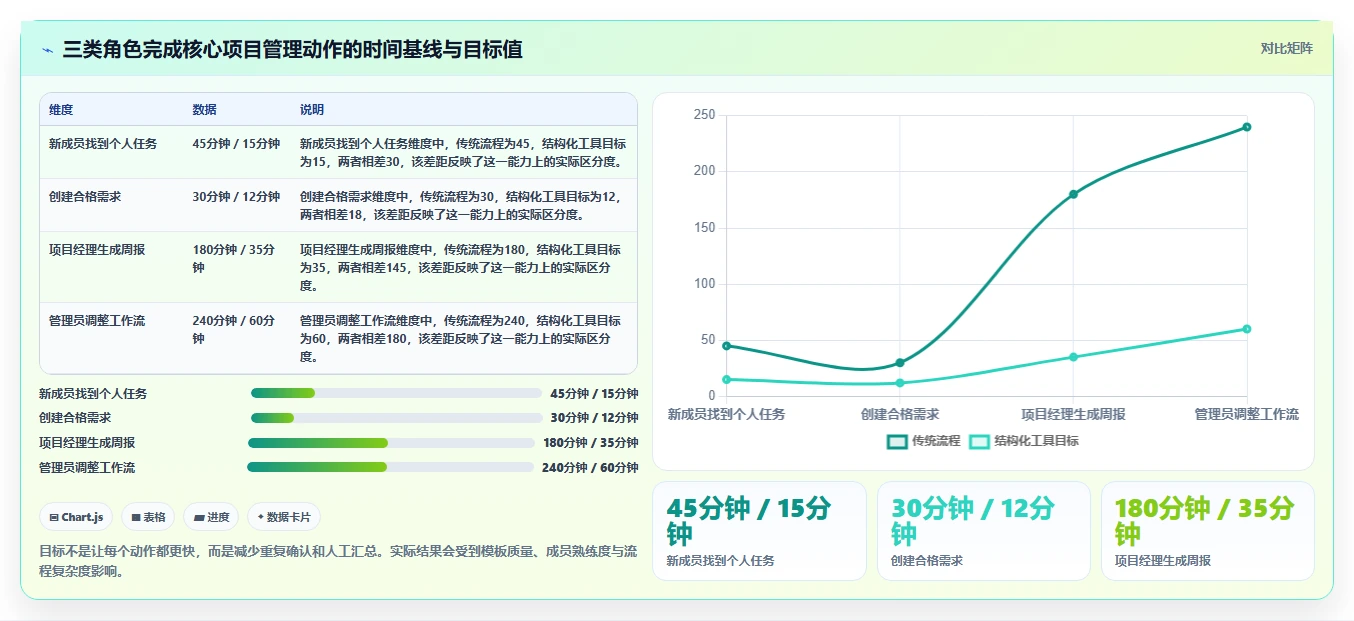
Task: Click the 新成员找到个人任务 progress bar
Action: 396,393
